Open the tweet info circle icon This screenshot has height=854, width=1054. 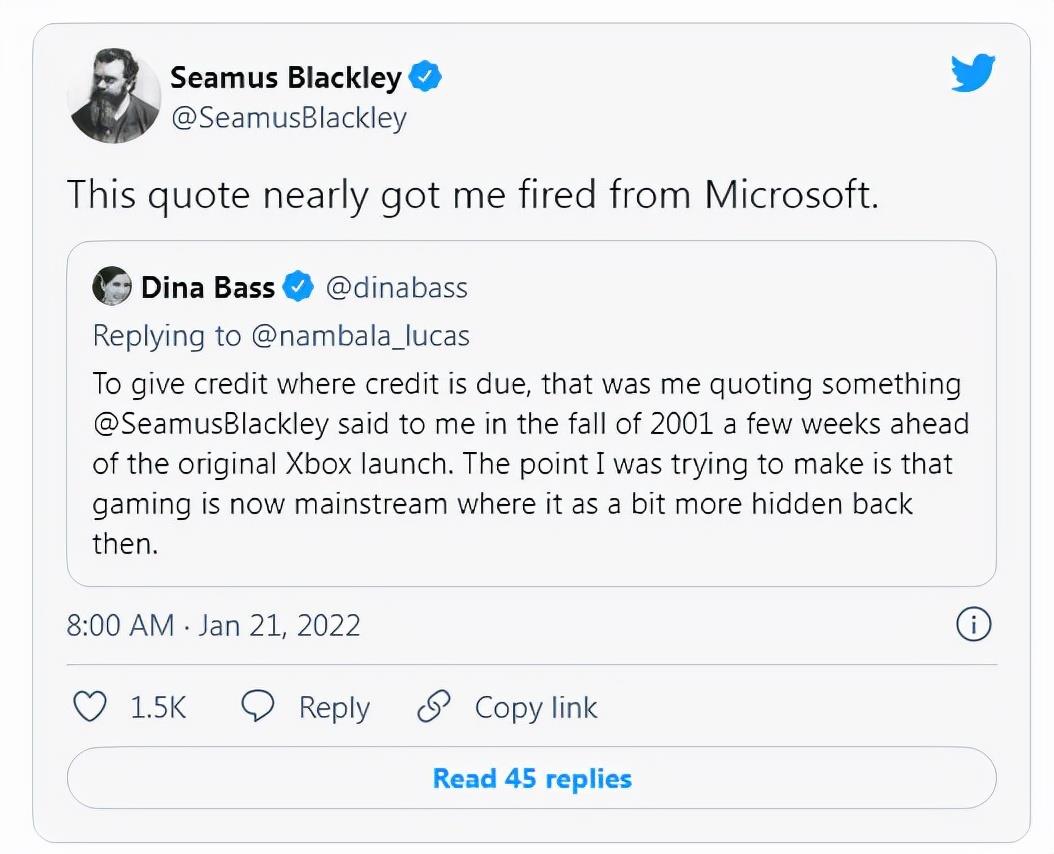pos(973,625)
